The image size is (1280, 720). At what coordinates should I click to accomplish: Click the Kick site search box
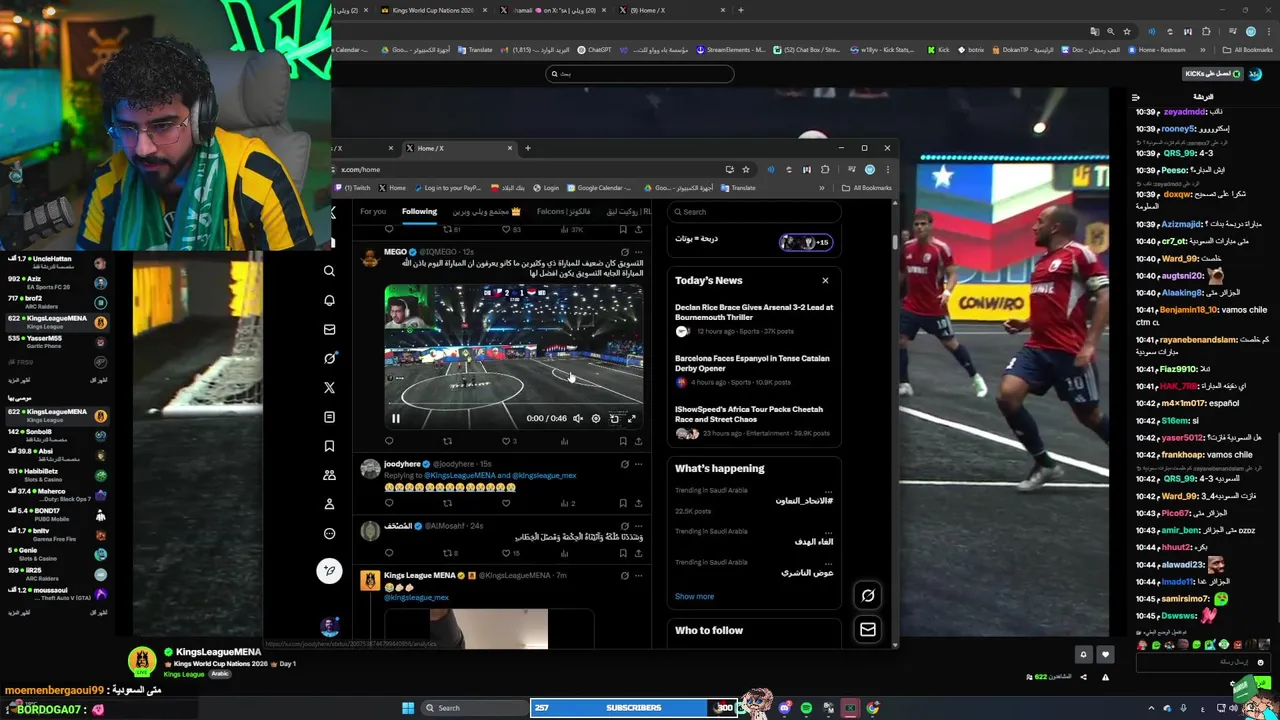(x=640, y=73)
